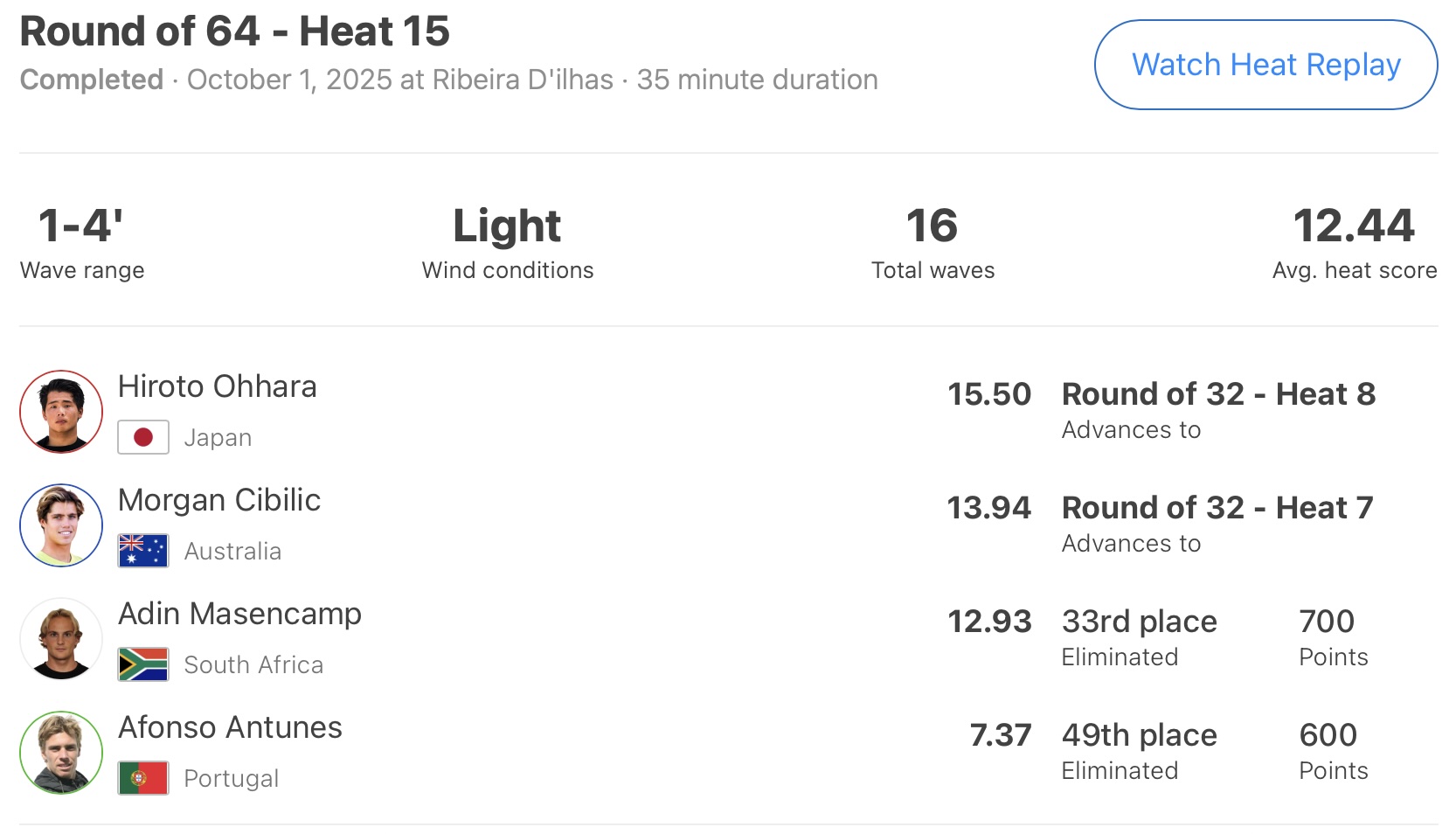The height and width of the screenshot is (834, 1456).
Task: Open Morgan Cibilic's profile photo
Action: pyautogui.click(x=61, y=525)
